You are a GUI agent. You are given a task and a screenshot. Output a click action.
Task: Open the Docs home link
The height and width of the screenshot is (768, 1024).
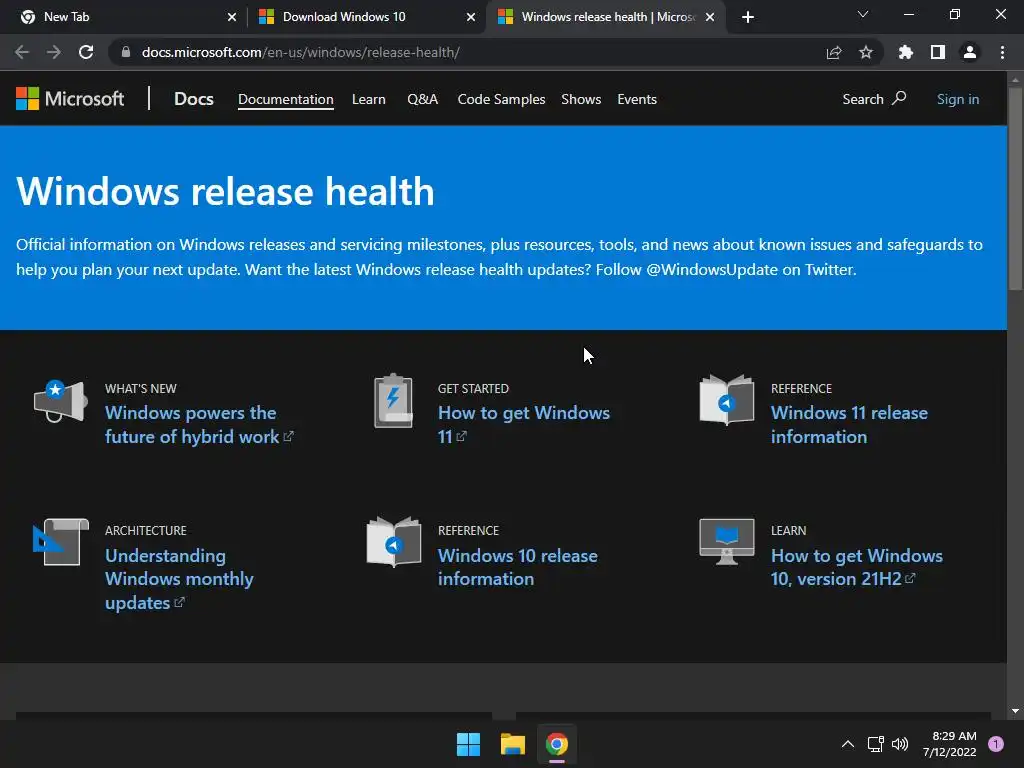pos(193,99)
